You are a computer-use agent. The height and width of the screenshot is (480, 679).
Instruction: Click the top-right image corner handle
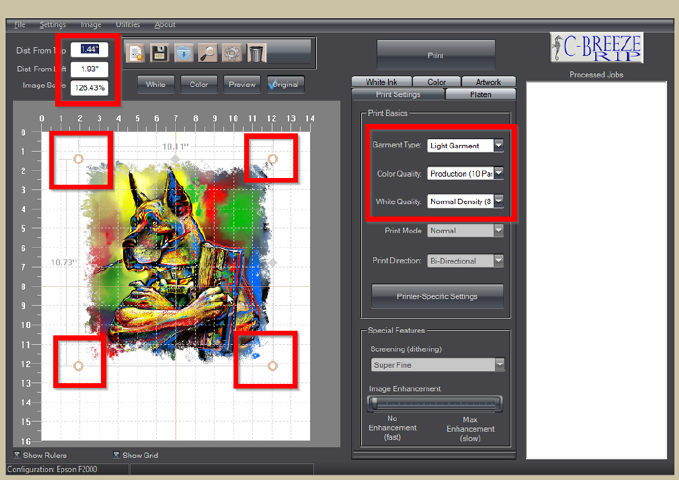point(272,159)
